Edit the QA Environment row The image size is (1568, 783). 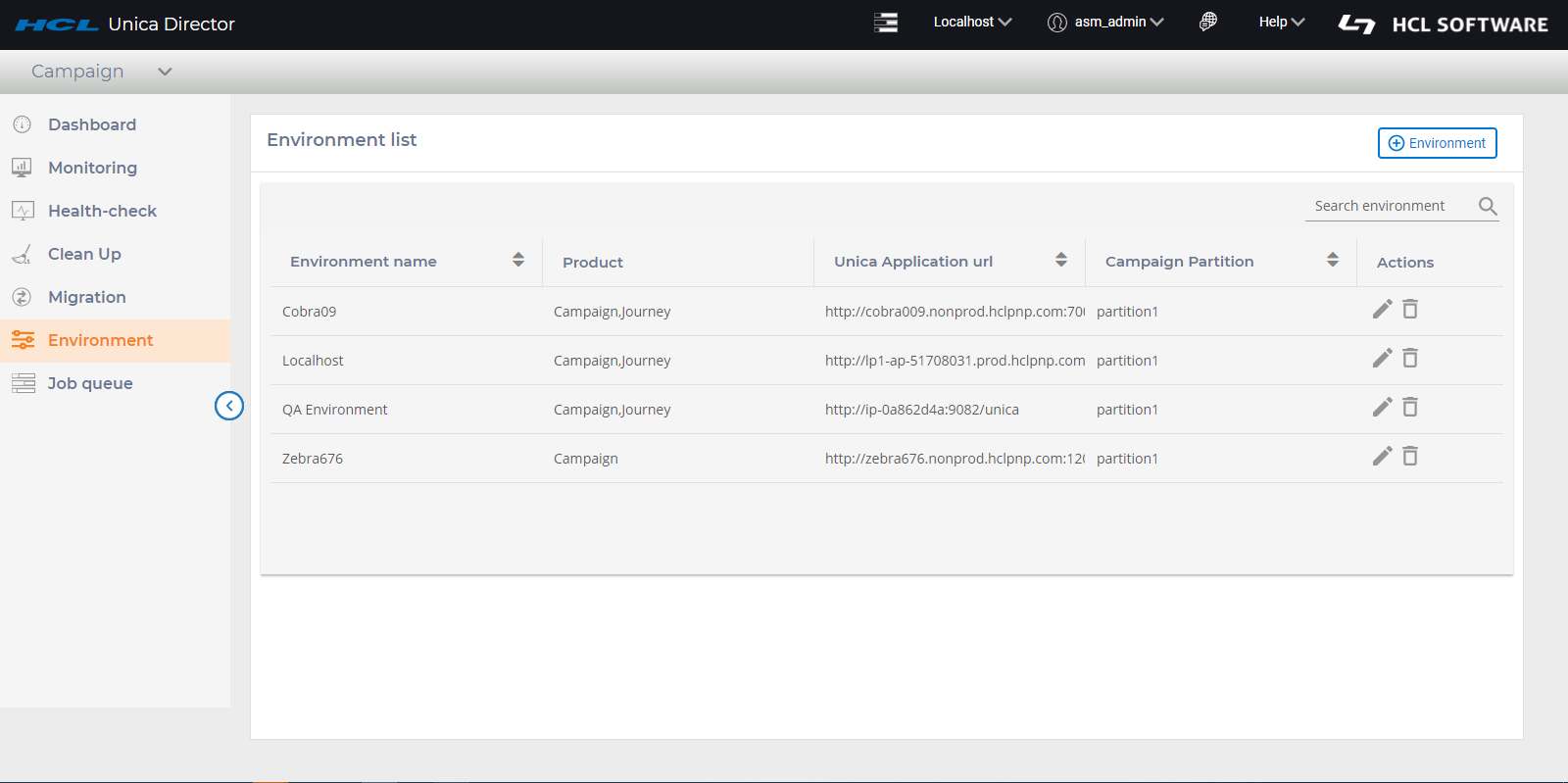point(1382,408)
